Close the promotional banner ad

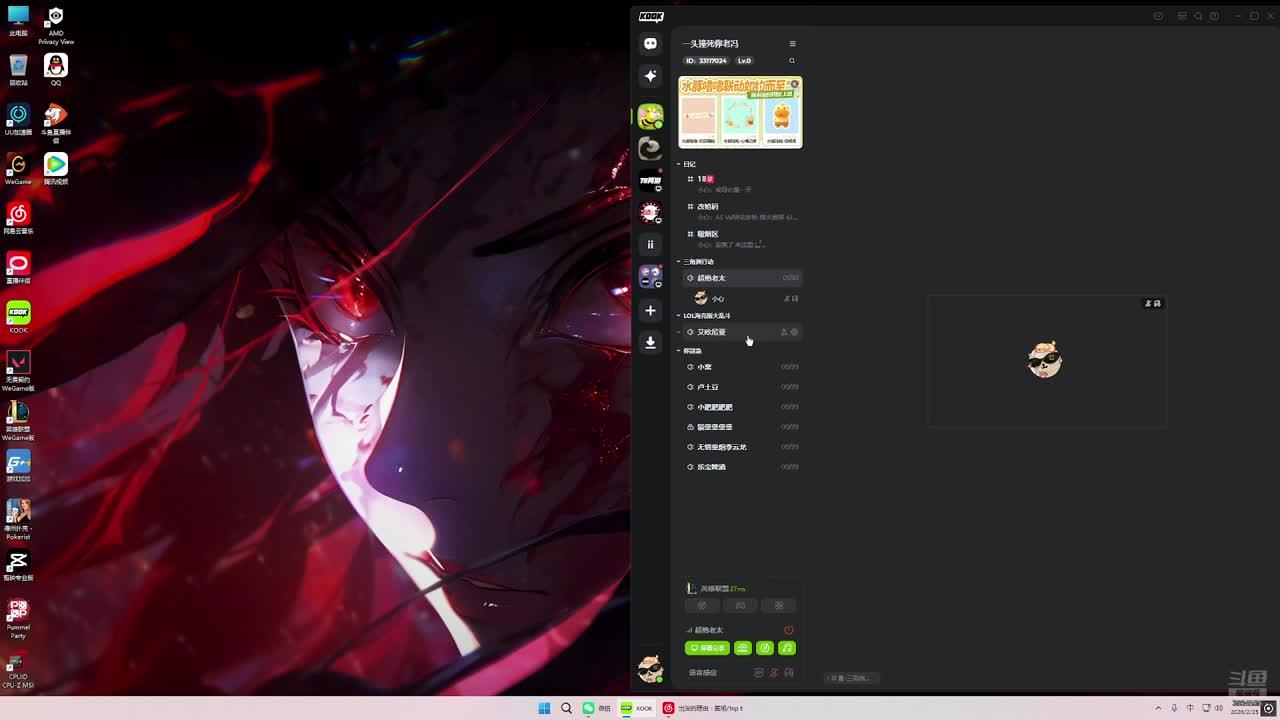point(795,84)
